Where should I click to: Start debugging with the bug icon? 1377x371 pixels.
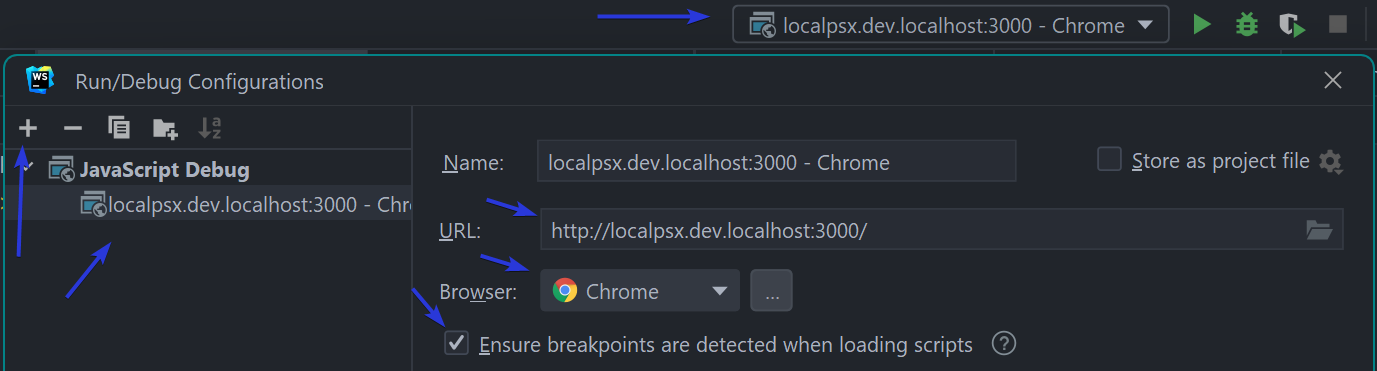(1246, 25)
